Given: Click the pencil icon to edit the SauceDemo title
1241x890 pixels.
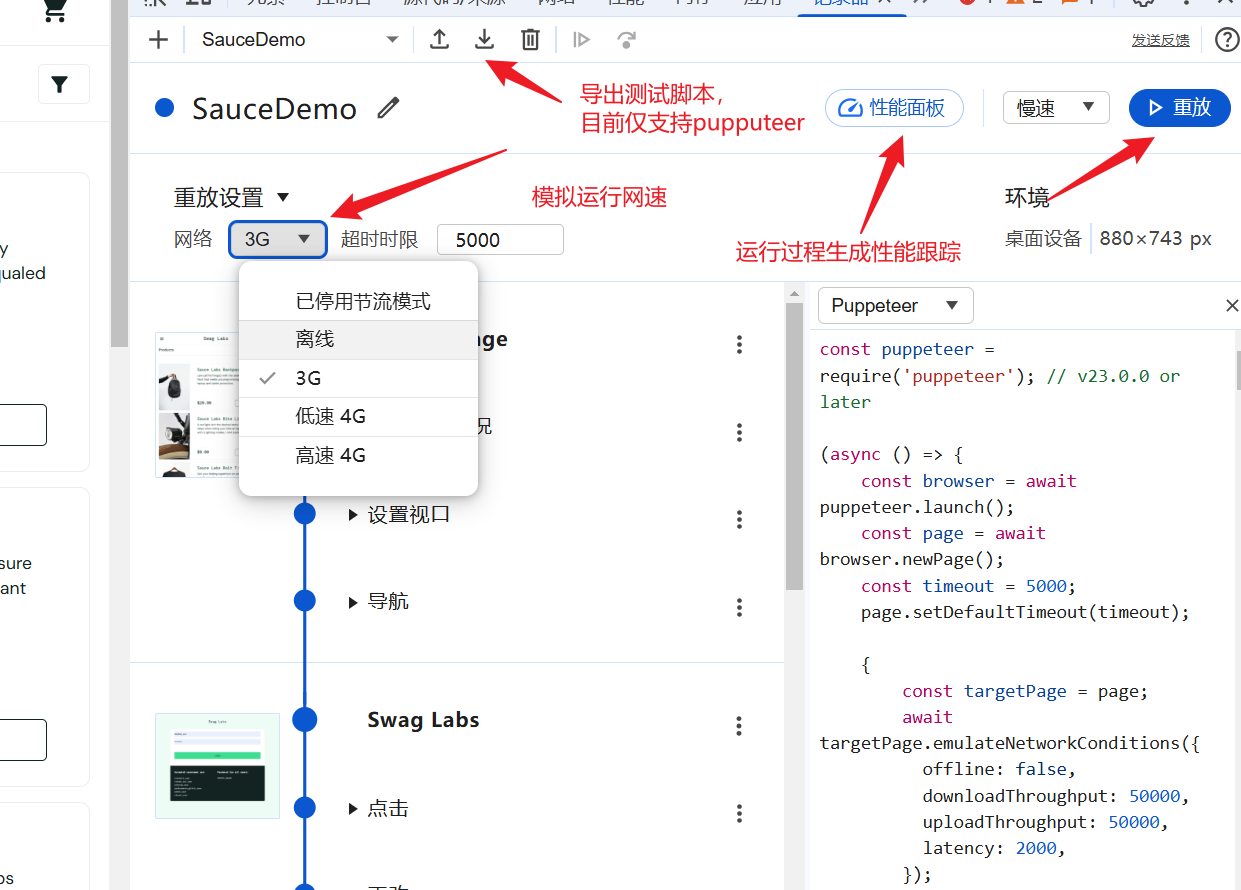Looking at the screenshot, I should click(388, 107).
